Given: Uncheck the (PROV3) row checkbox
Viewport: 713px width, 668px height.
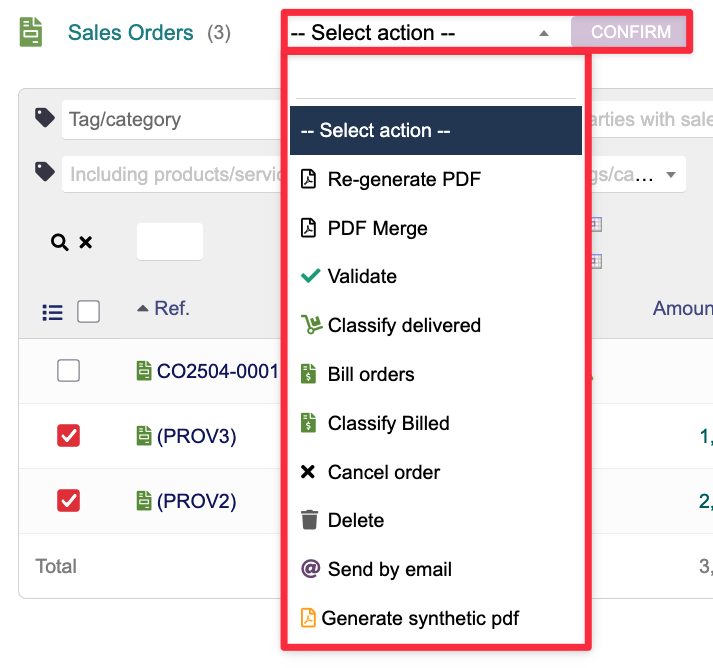Looking at the screenshot, I should click(x=68, y=436).
